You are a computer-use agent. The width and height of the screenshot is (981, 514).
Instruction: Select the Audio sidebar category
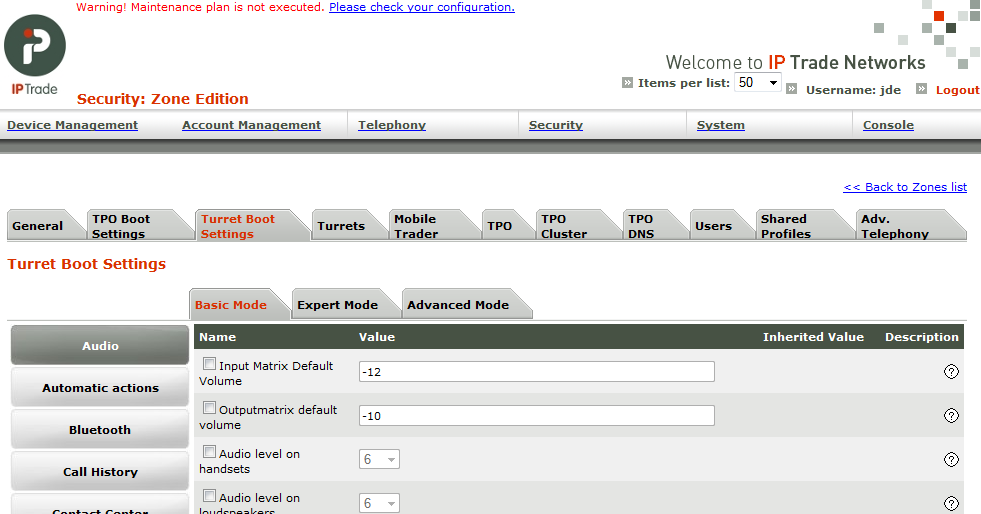coord(100,345)
